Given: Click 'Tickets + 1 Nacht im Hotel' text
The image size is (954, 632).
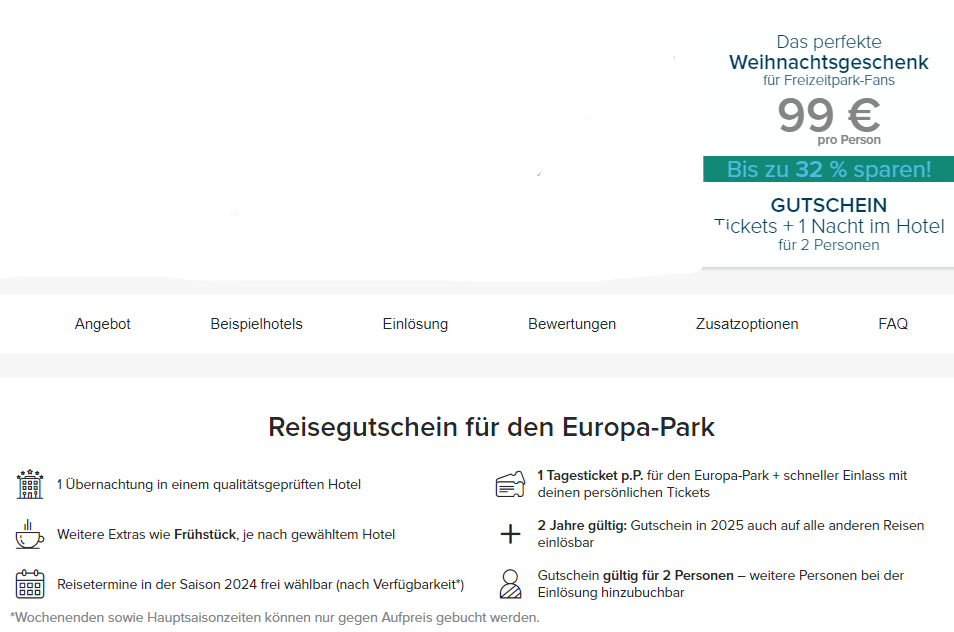Looking at the screenshot, I should (x=828, y=226).
